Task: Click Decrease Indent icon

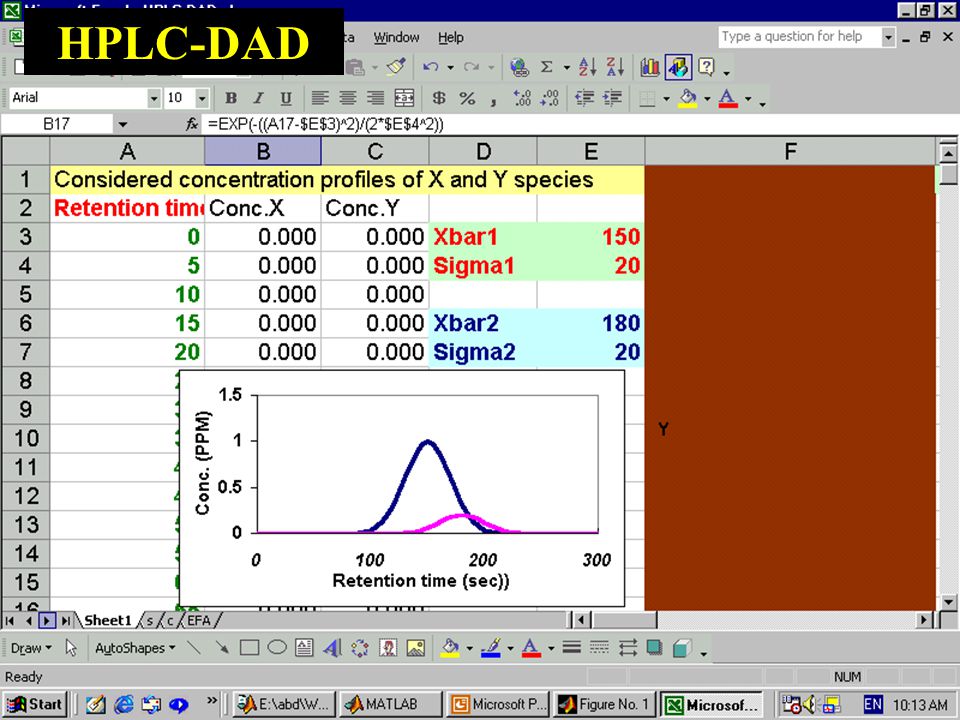Action: click(584, 98)
